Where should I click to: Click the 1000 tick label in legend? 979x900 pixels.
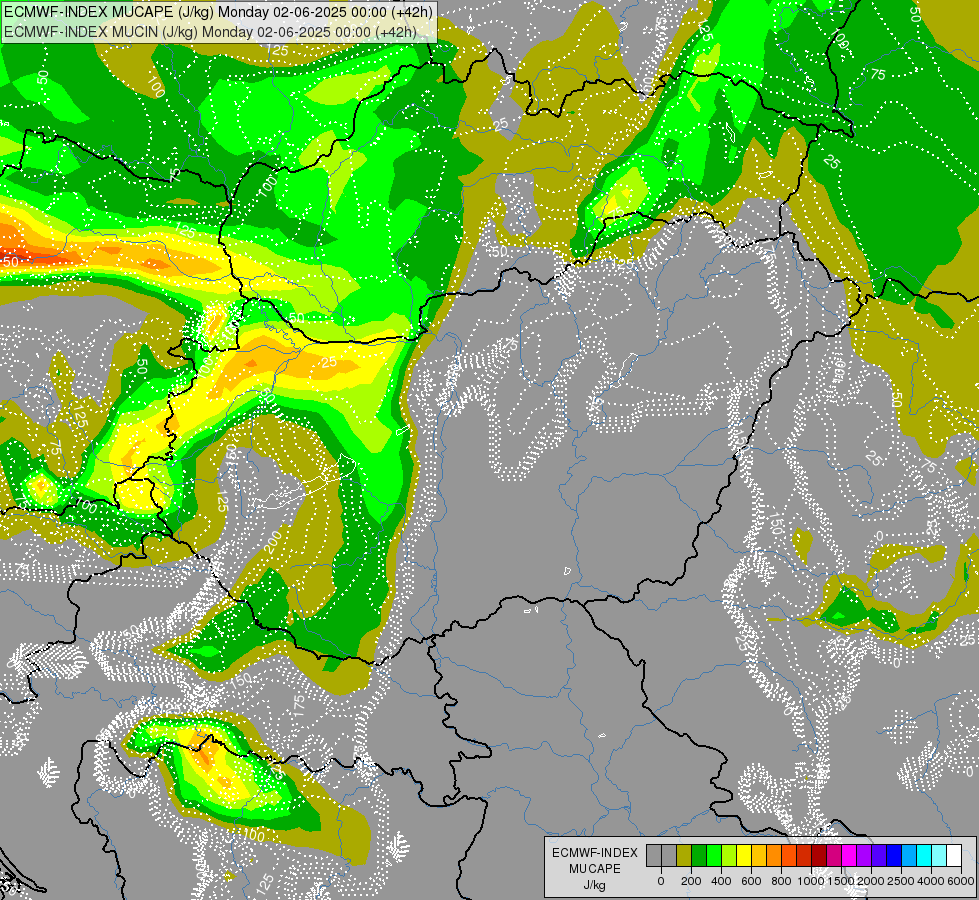[811, 881]
